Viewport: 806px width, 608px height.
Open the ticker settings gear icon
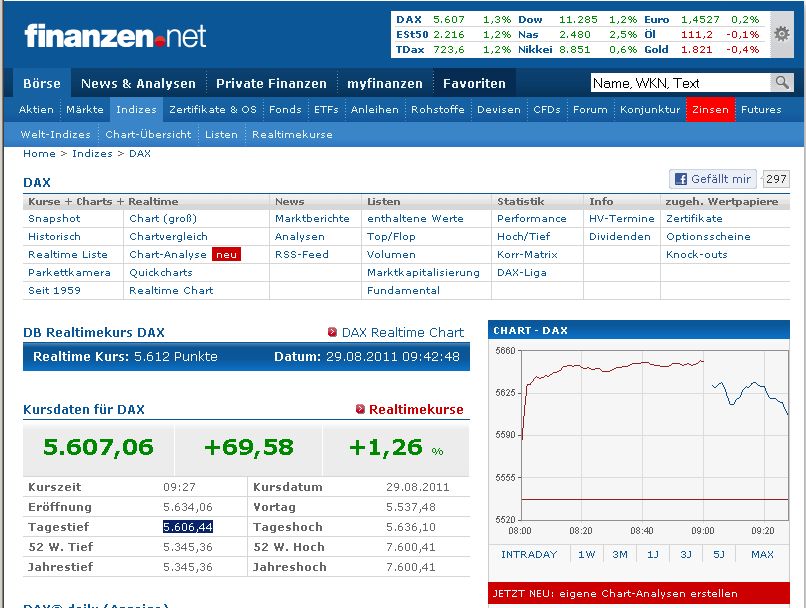[x=781, y=34]
